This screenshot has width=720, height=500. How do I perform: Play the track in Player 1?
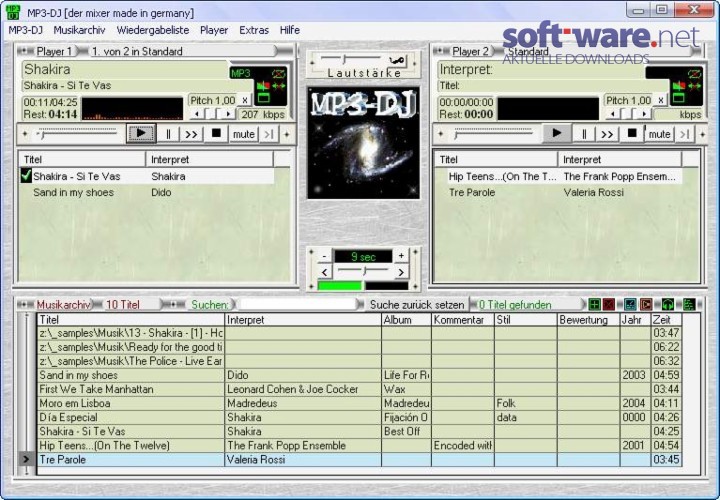coord(141,134)
